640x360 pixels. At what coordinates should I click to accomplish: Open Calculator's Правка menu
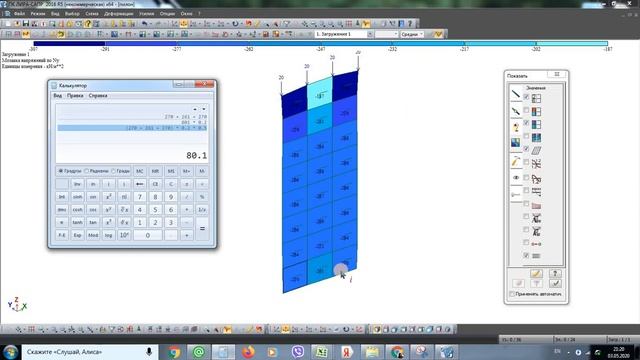[x=75, y=96]
